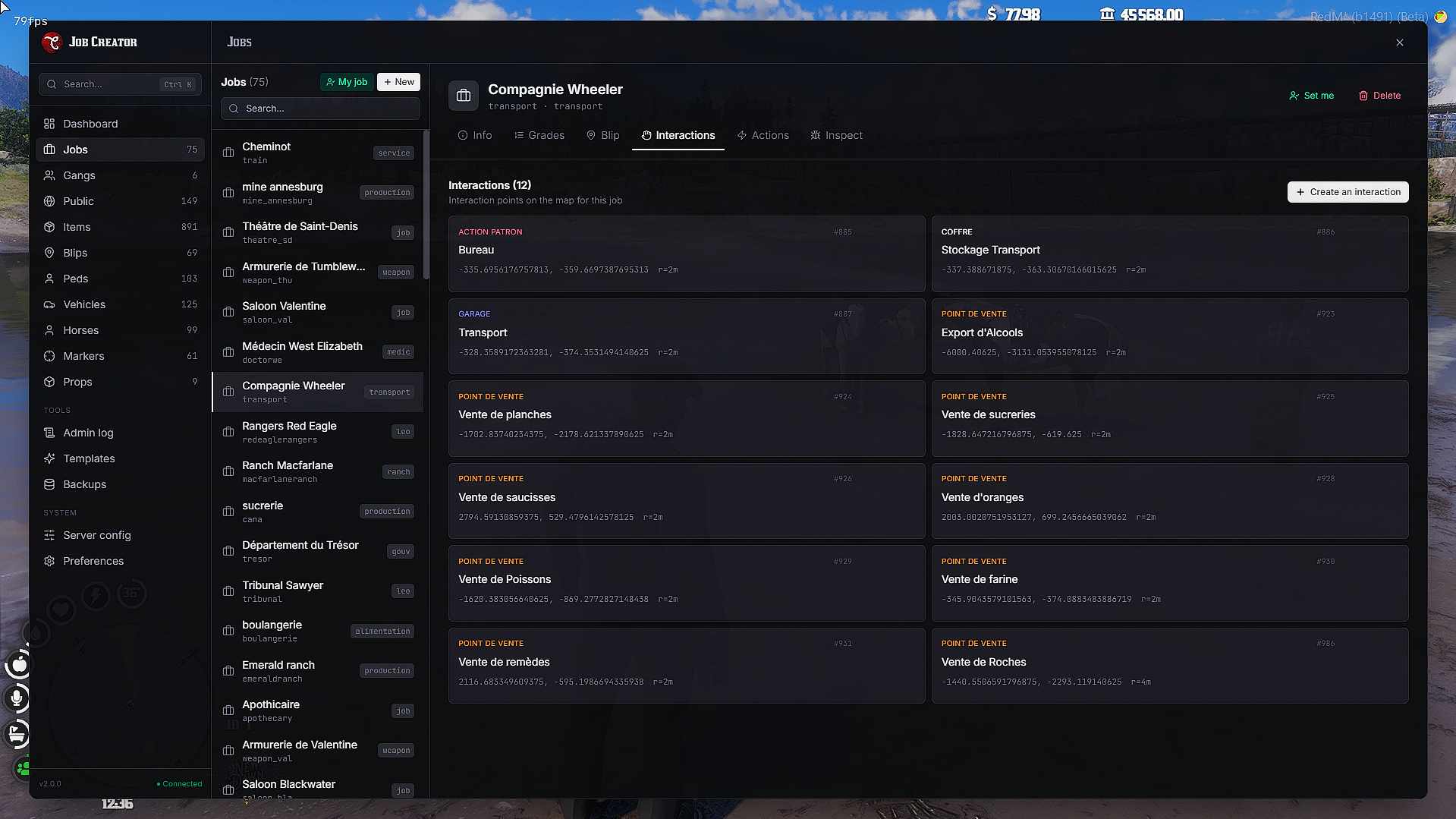Click the Server config sliders icon
The image size is (1456, 819).
point(49,535)
